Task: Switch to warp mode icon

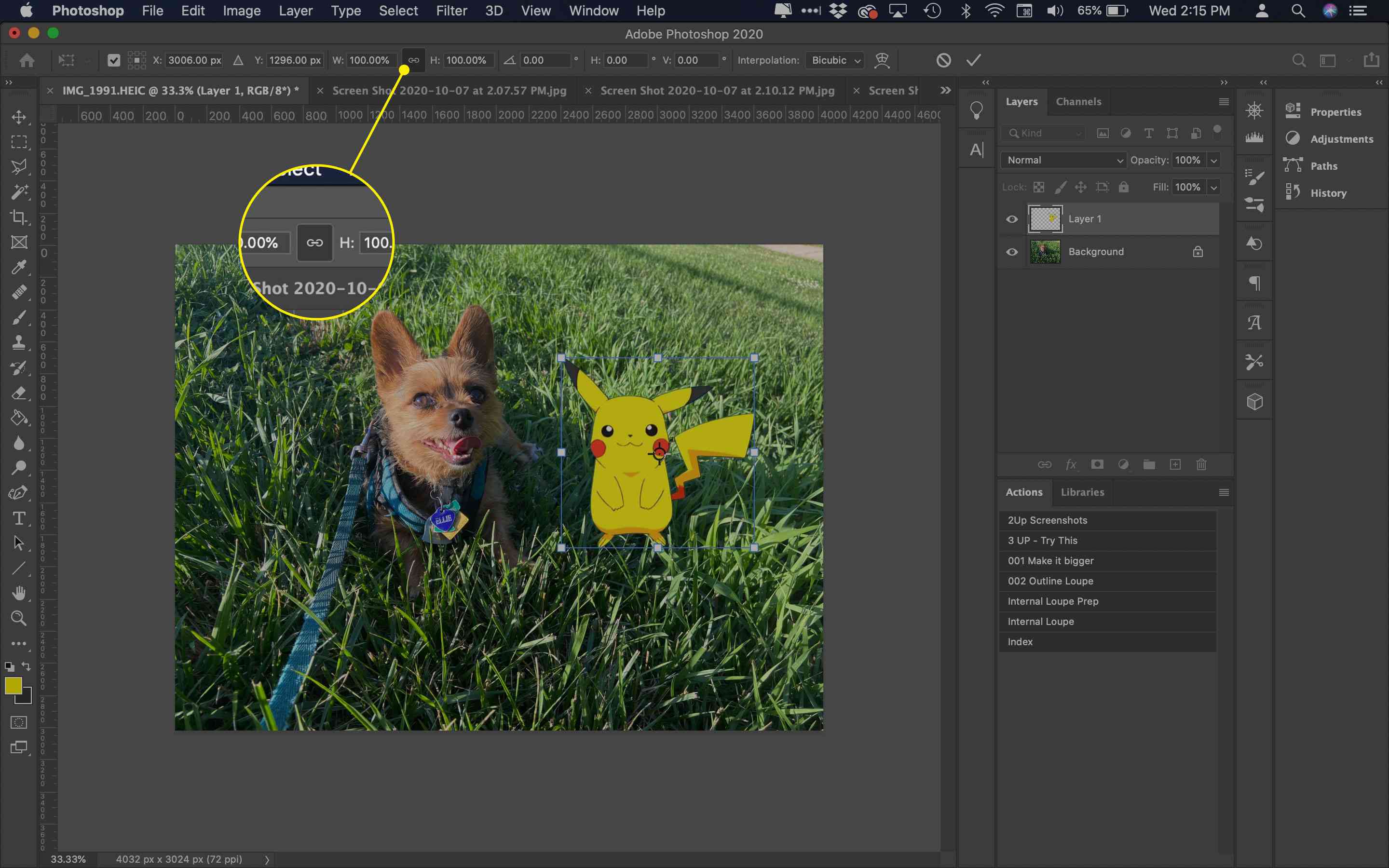Action: (x=882, y=60)
